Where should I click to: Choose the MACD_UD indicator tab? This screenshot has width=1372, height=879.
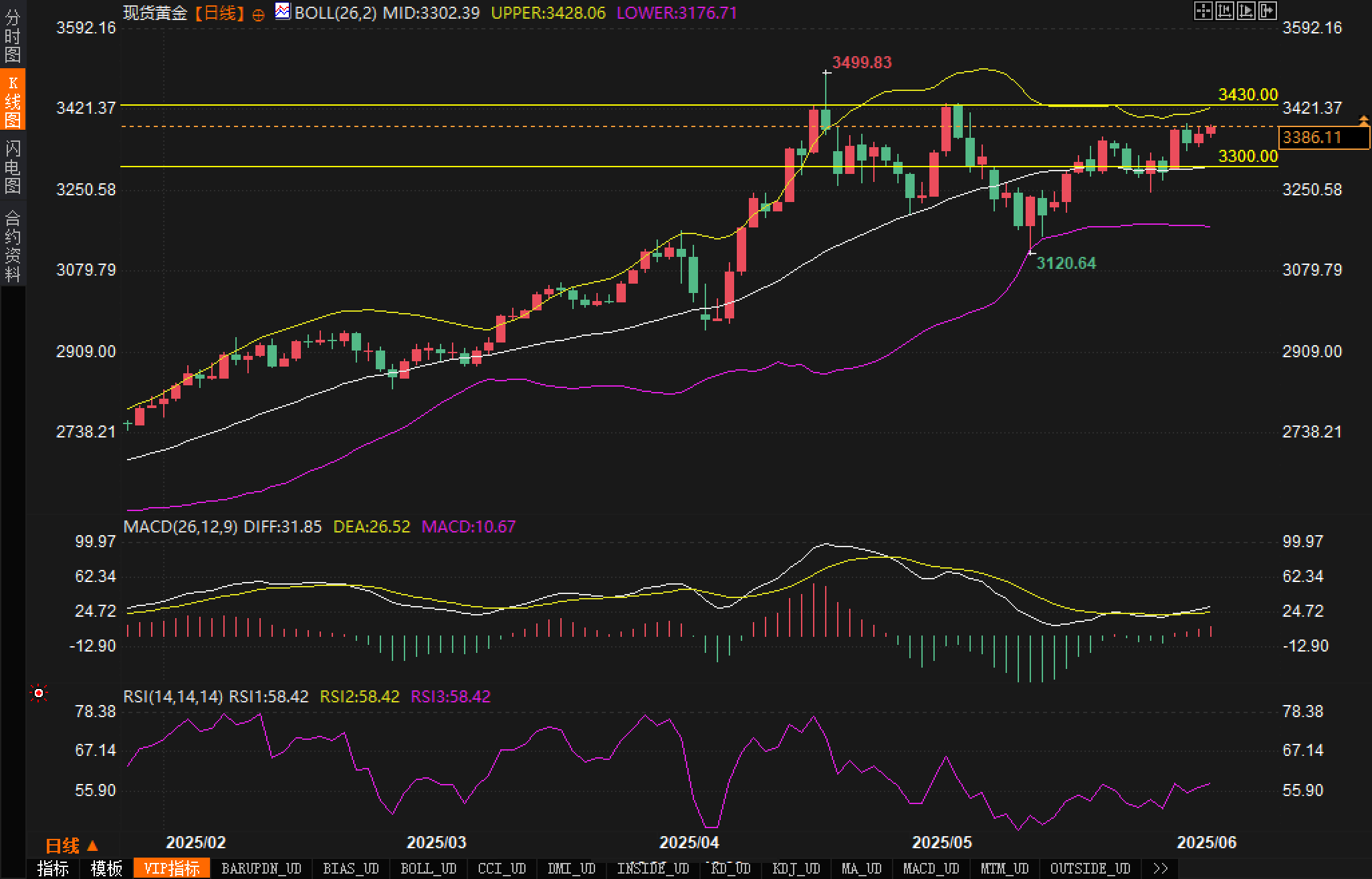click(x=931, y=868)
